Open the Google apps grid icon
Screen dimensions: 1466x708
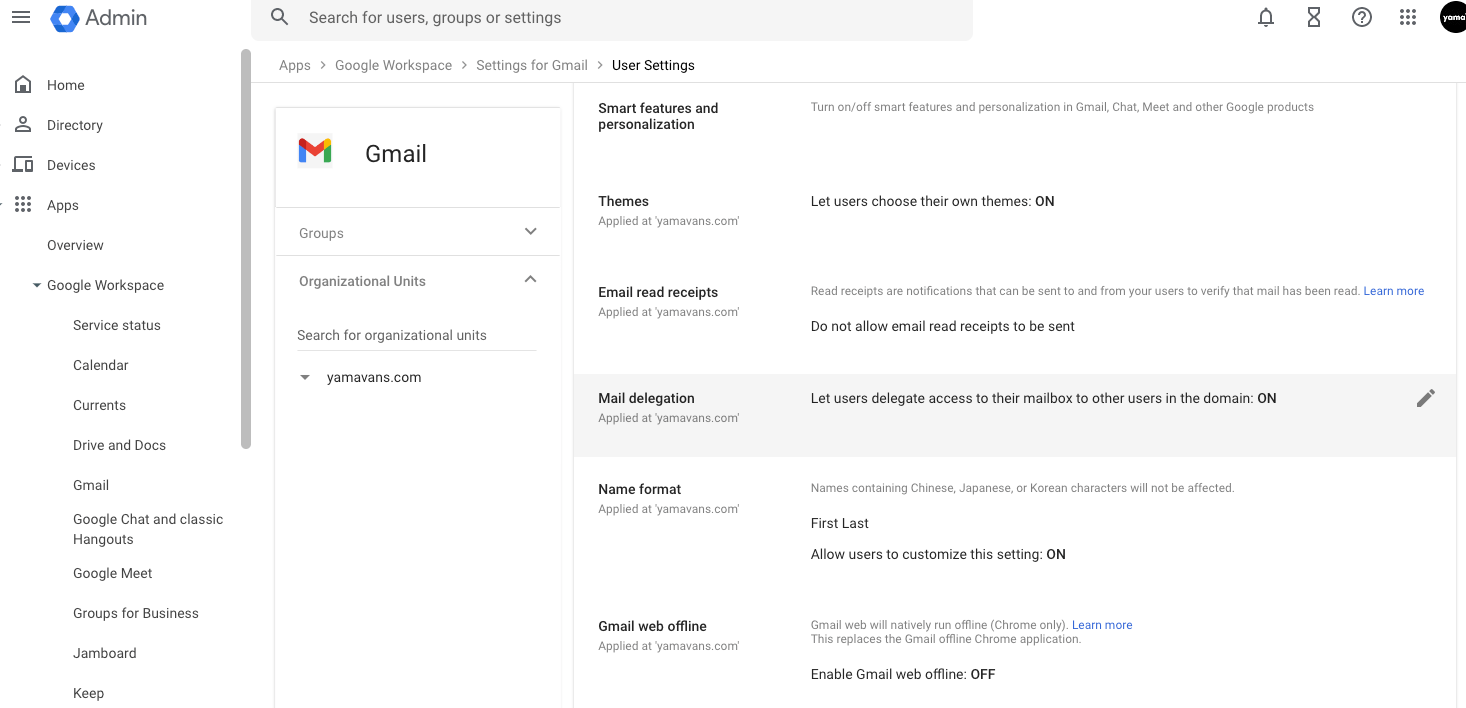coord(1408,17)
